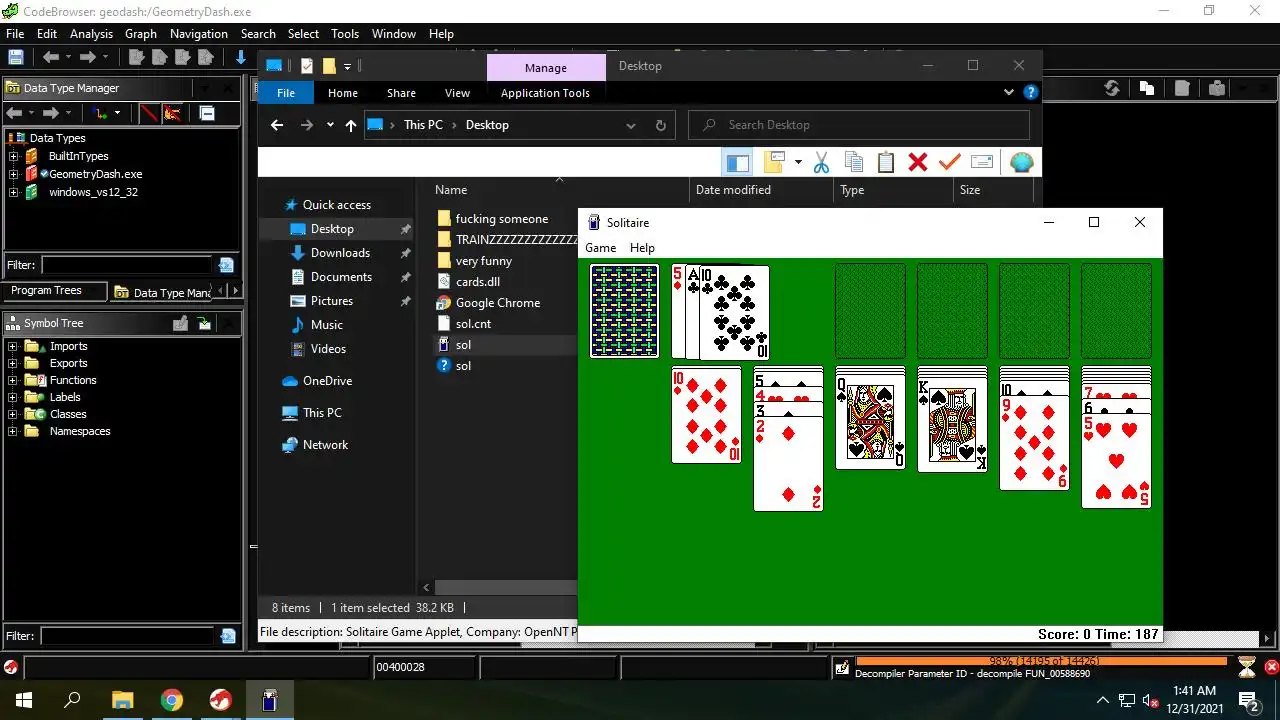Click the King of spades card
Viewport: 1280px width, 720px height.
coord(952,425)
